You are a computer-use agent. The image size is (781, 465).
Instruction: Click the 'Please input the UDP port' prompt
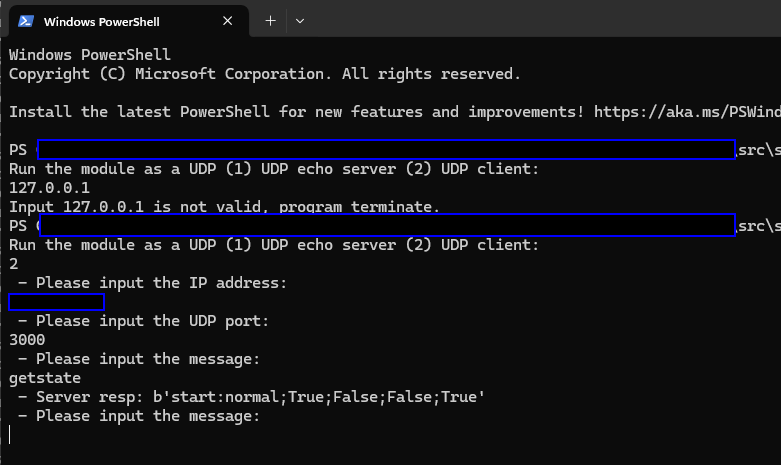[x=143, y=321]
